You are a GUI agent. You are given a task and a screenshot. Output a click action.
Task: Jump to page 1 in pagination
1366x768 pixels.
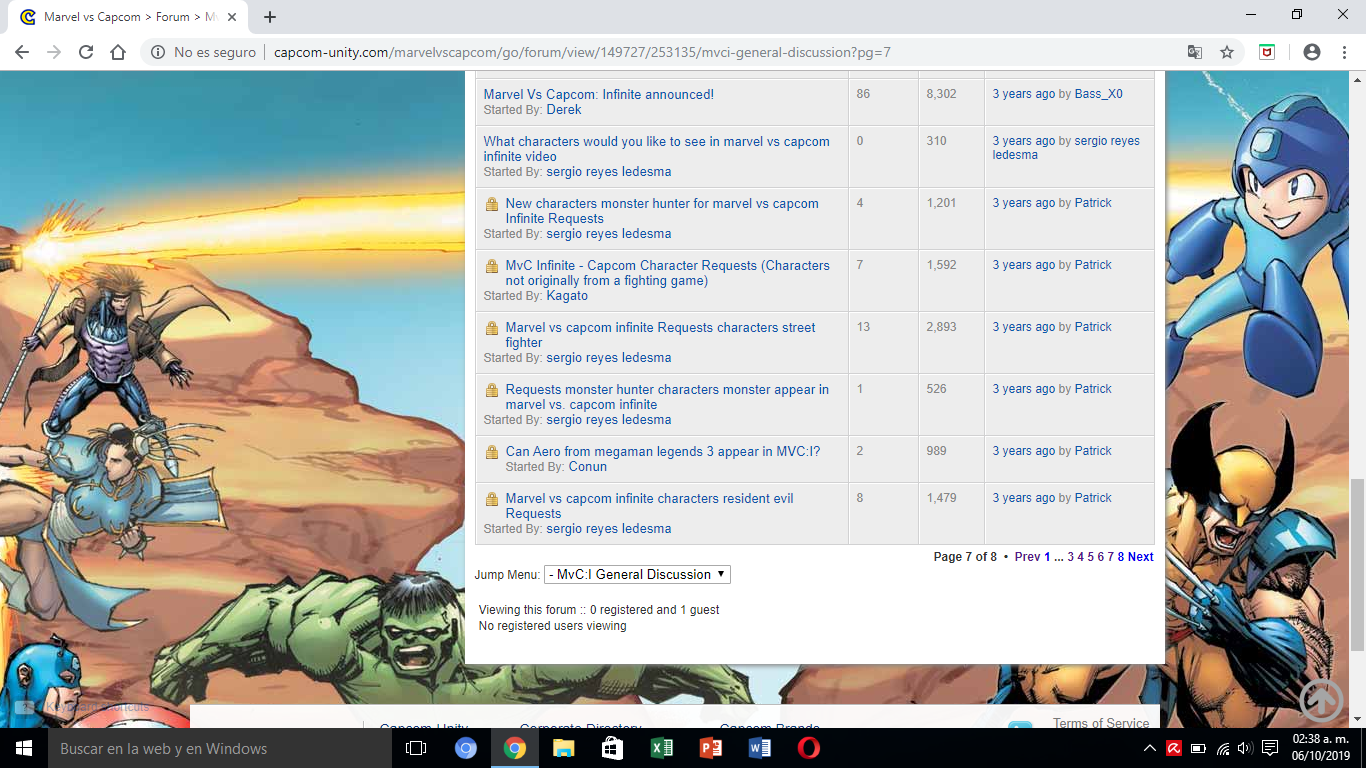[x=1047, y=557]
